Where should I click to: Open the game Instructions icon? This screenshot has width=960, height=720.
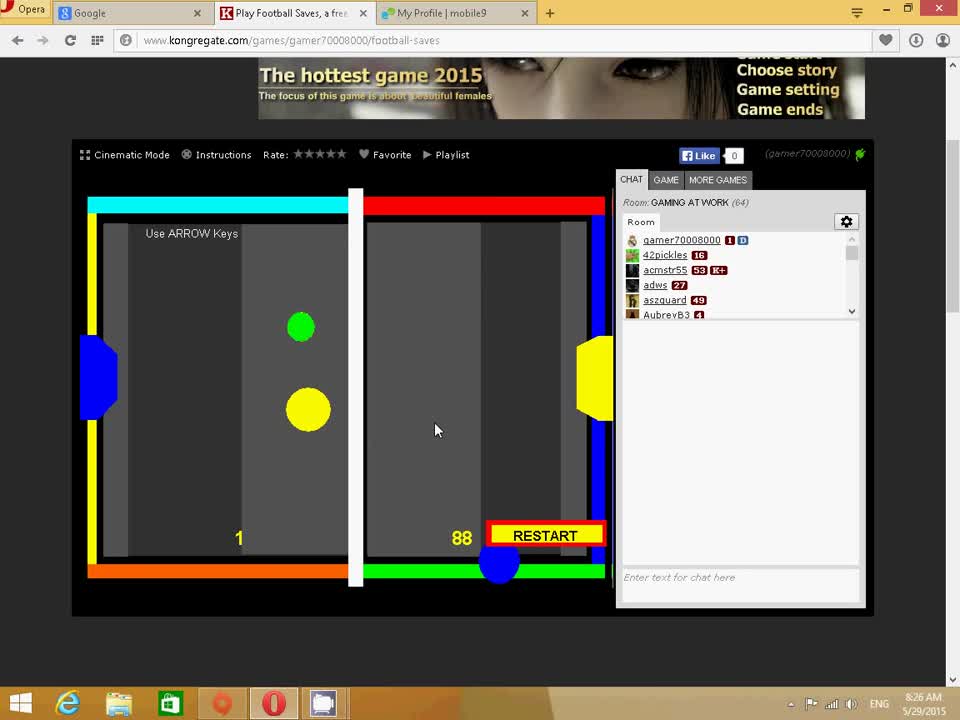point(187,154)
